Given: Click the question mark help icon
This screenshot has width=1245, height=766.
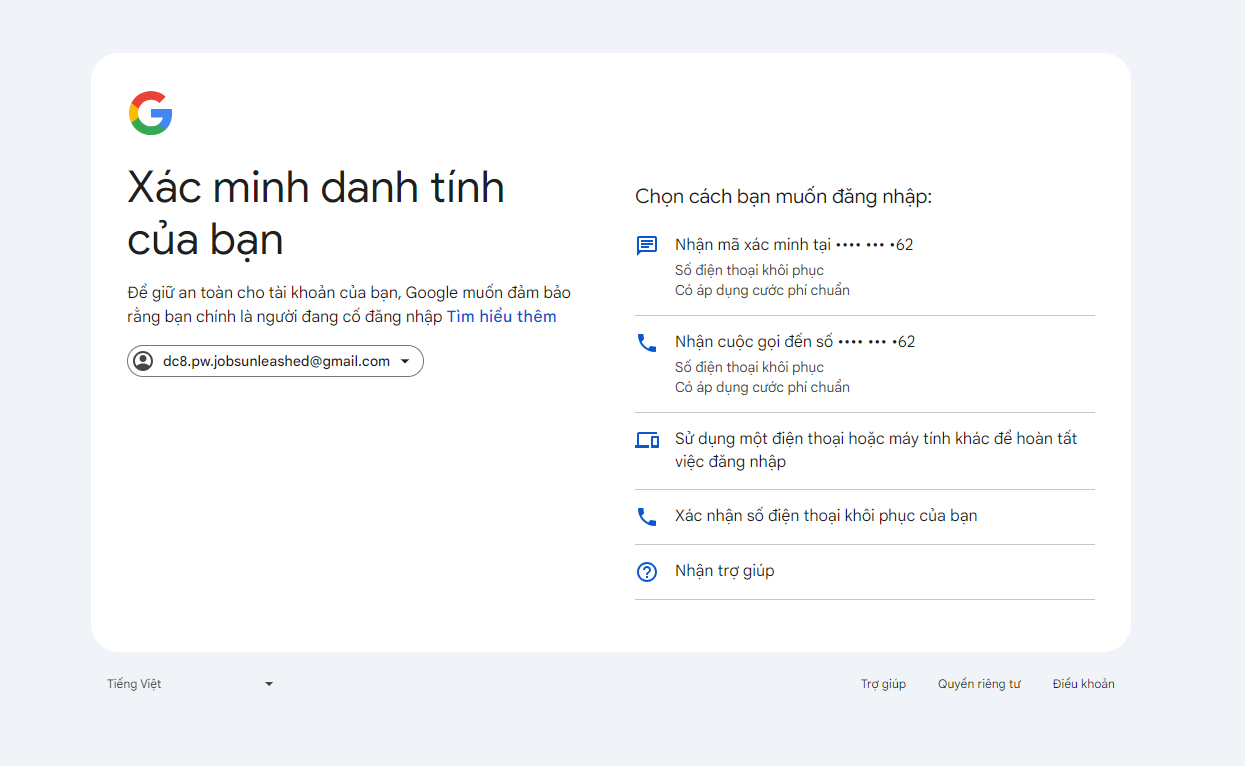Looking at the screenshot, I should [647, 572].
